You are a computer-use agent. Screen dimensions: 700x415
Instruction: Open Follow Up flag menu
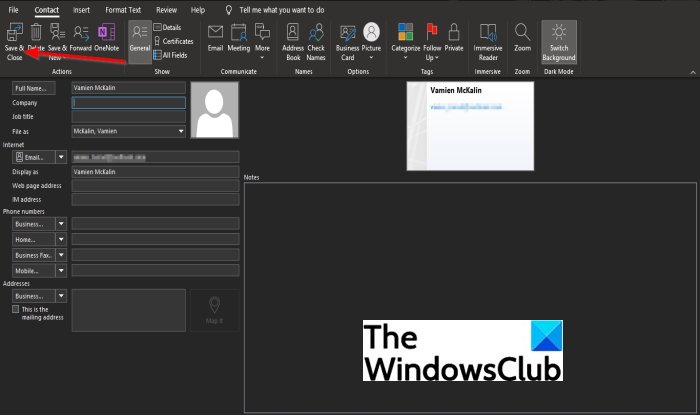coord(432,42)
